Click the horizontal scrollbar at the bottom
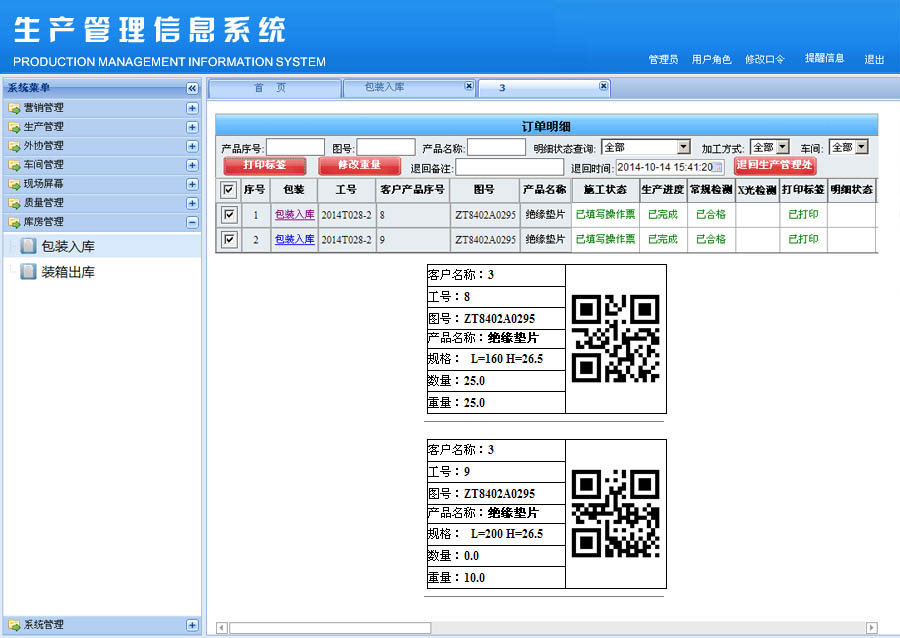The image size is (900, 638). (330, 628)
